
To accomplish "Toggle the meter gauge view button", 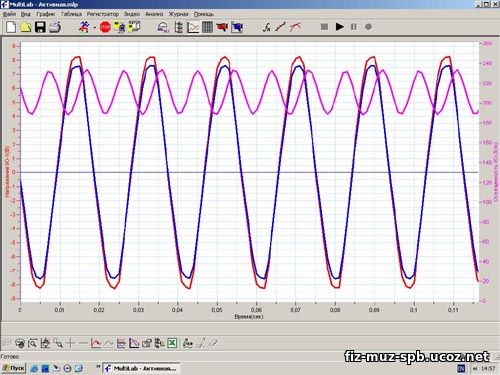I will (x=163, y=27).
